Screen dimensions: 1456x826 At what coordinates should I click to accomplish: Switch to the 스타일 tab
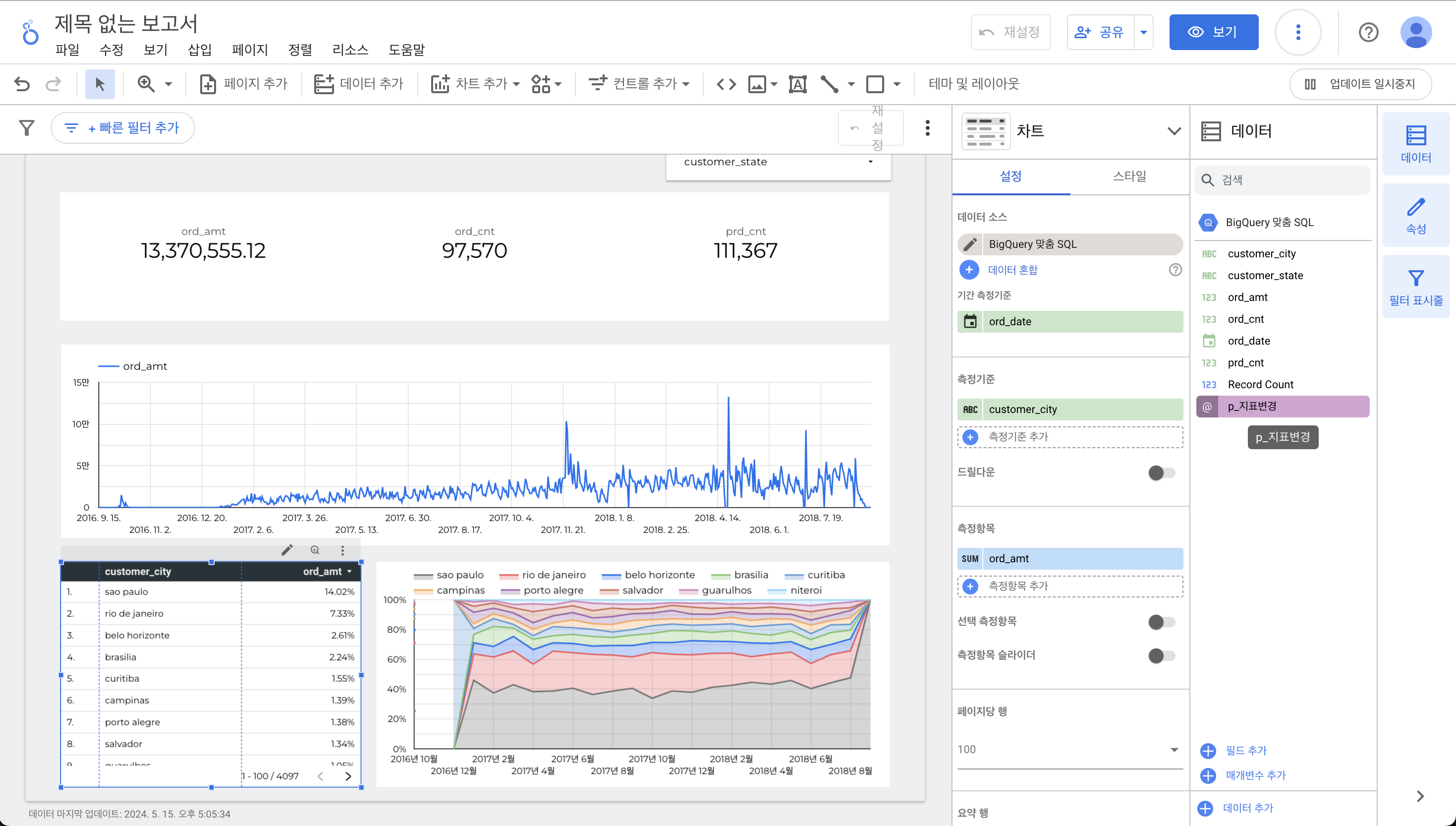1129,177
